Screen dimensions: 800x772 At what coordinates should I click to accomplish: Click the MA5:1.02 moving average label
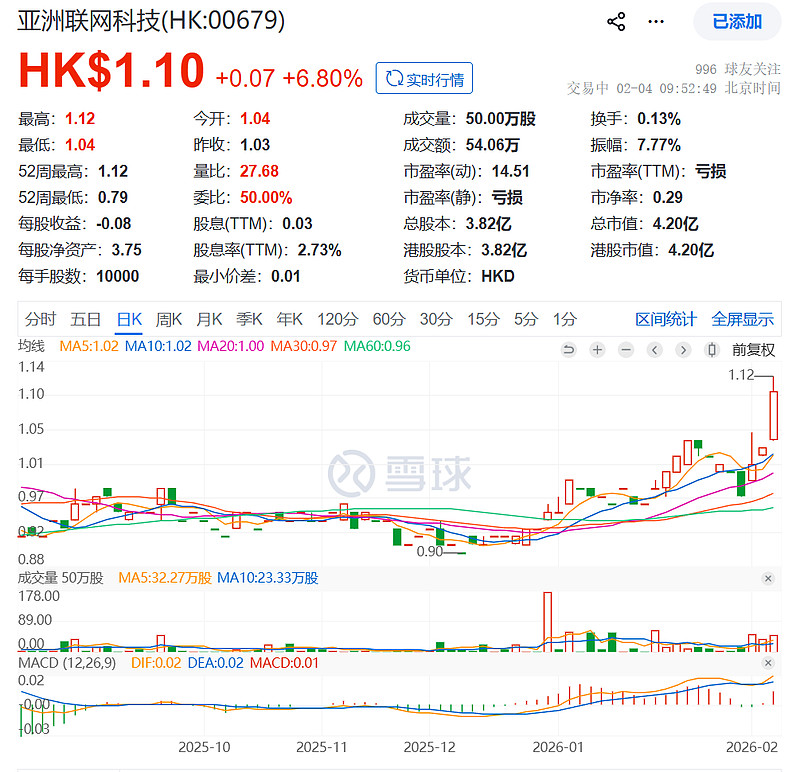(89, 346)
